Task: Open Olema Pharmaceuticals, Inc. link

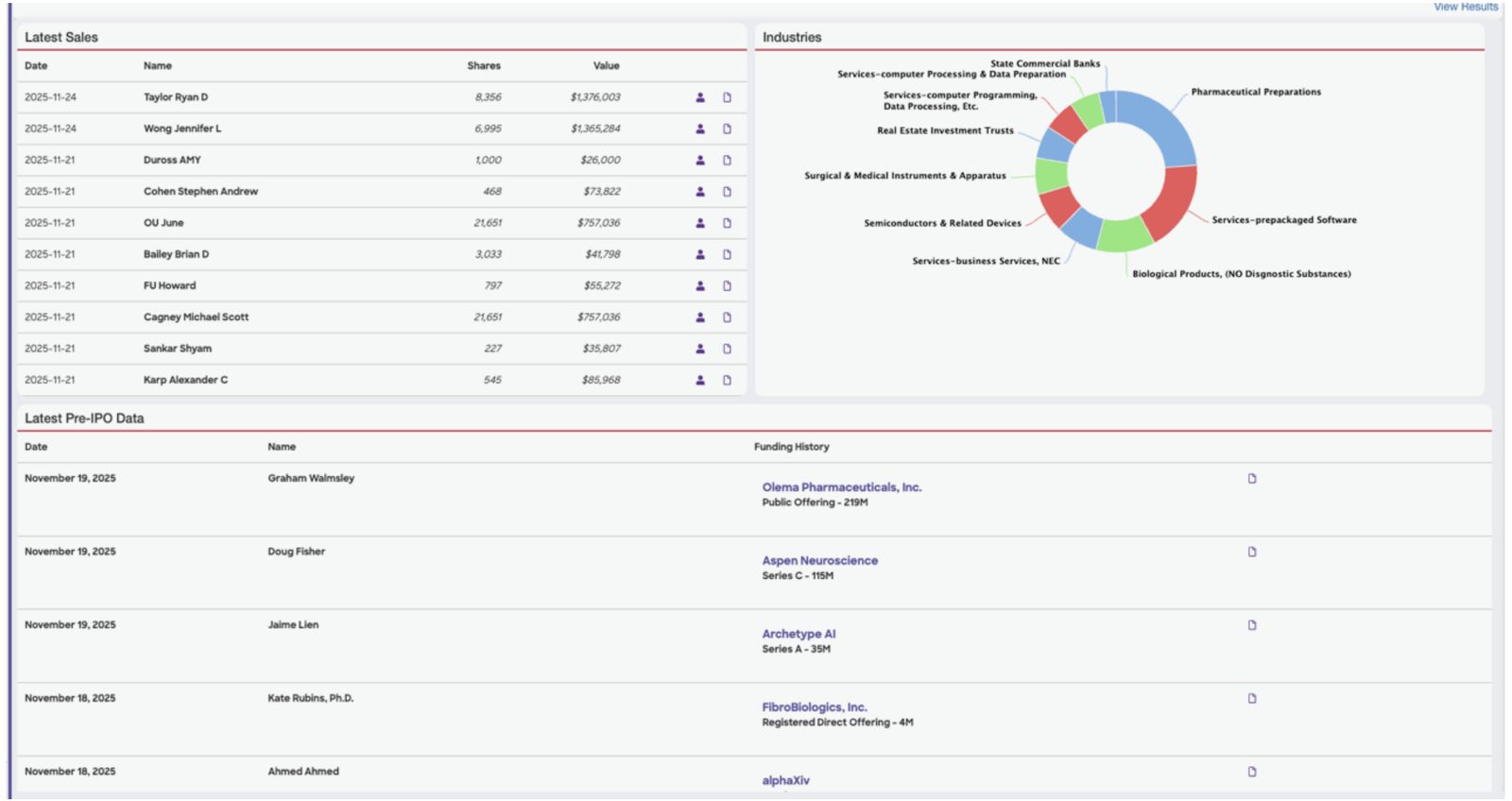Action: pyautogui.click(x=841, y=487)
